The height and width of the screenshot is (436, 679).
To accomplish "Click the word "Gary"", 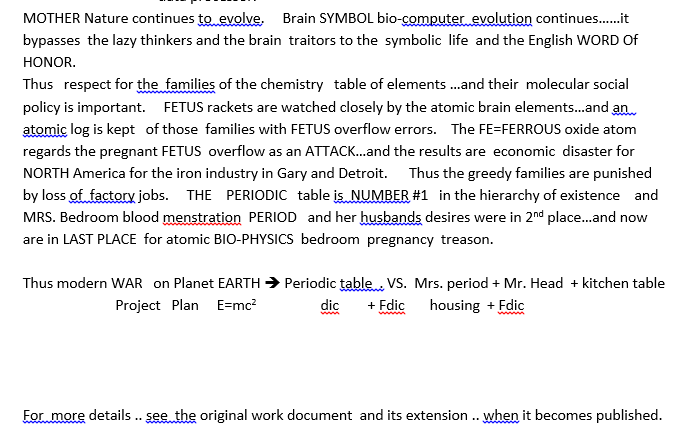I will pos(292,174).
